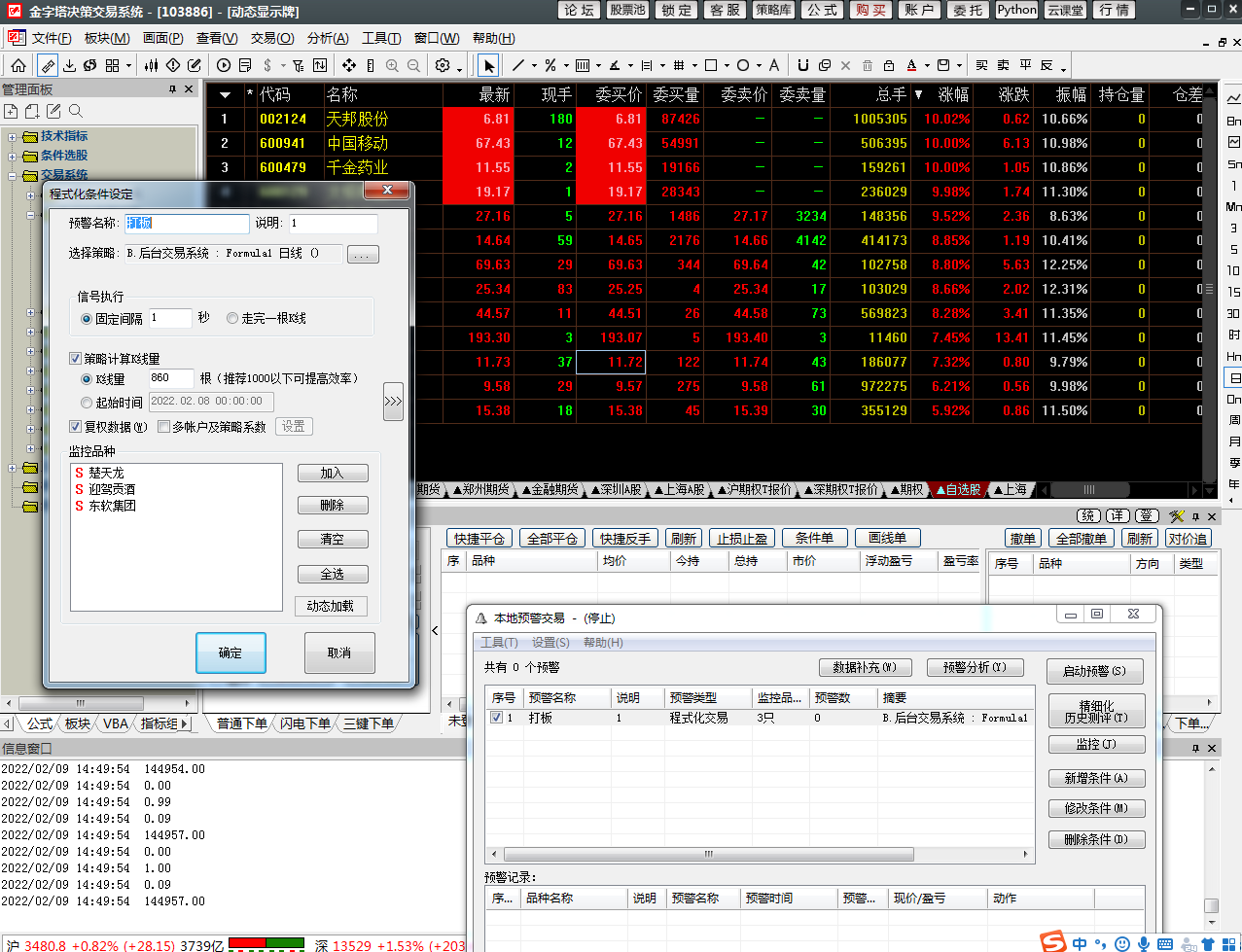This screenshot has height=952, width=1242.
Task: Select the percent drawing tool
Action: [x=550, y=65]
